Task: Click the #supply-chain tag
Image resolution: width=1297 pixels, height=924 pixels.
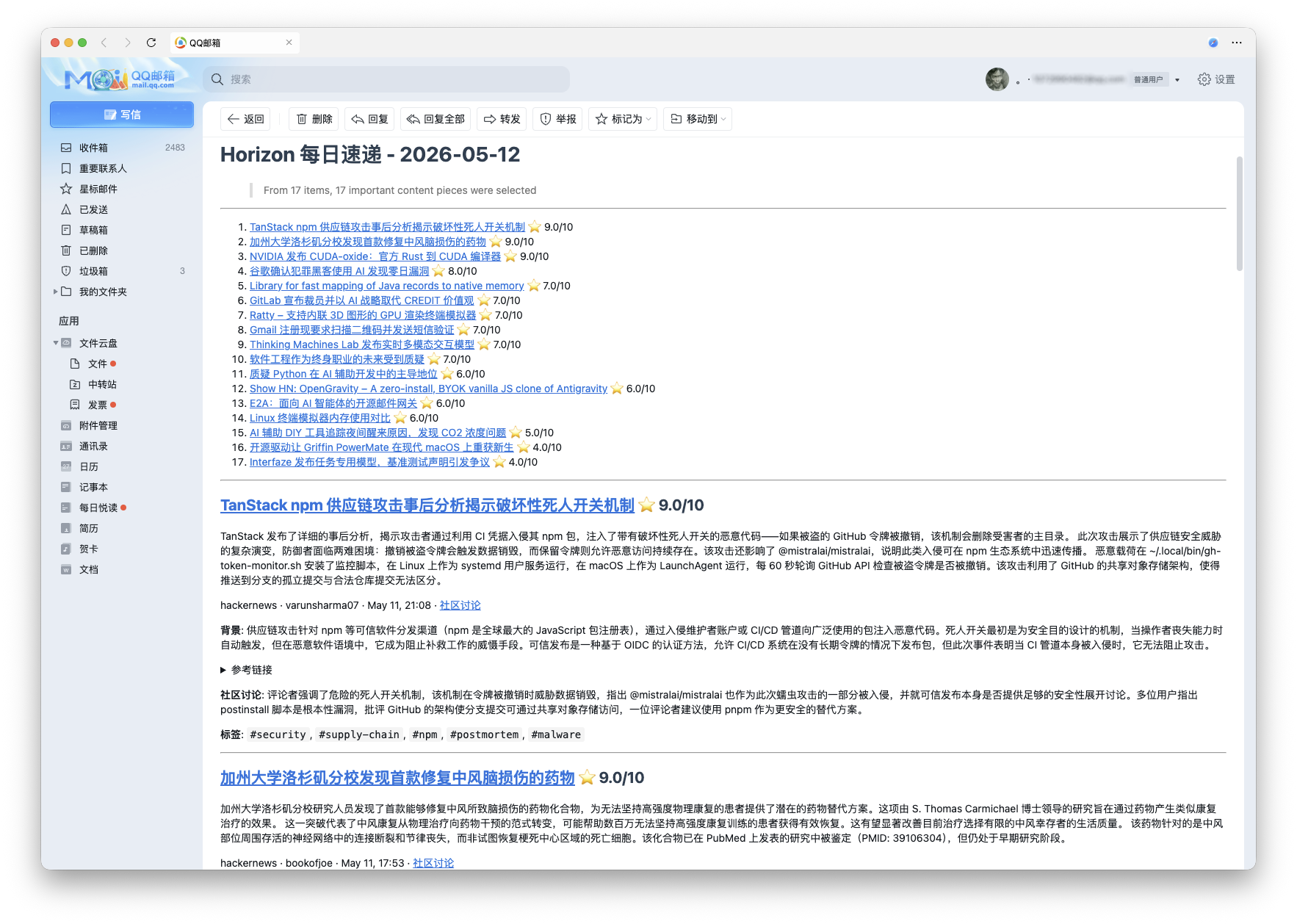Action: coord(359,734)
